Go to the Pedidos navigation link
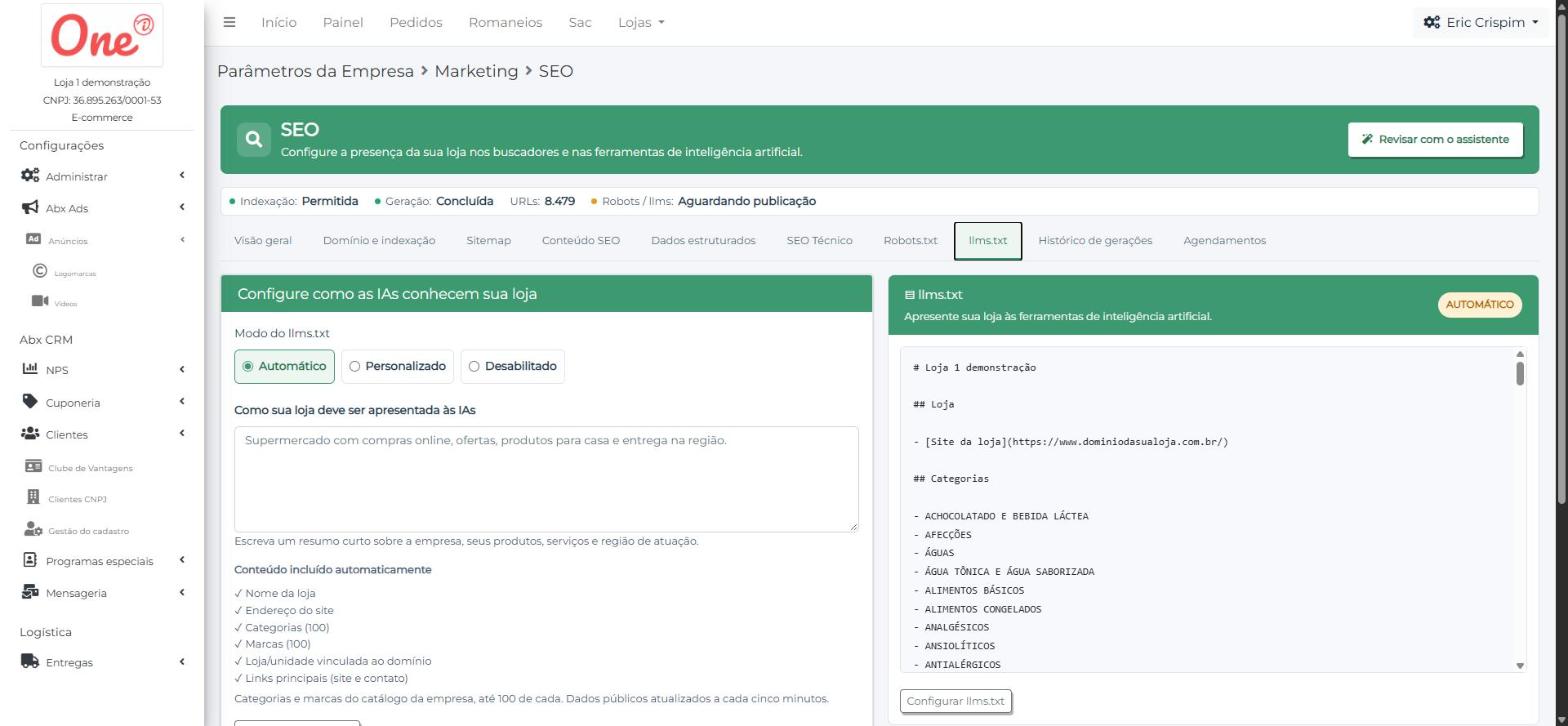Viewport: 1568px width, 726px height. (x=416, y=22)
